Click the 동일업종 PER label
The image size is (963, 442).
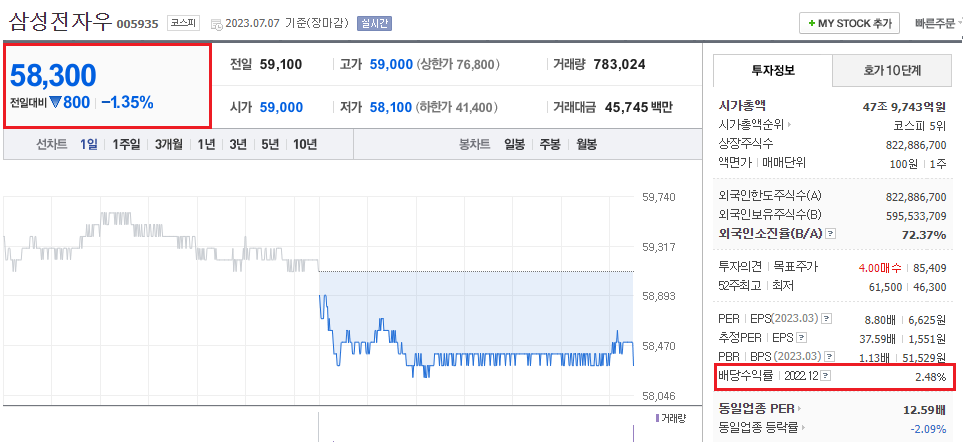click(x=756, y=408)
